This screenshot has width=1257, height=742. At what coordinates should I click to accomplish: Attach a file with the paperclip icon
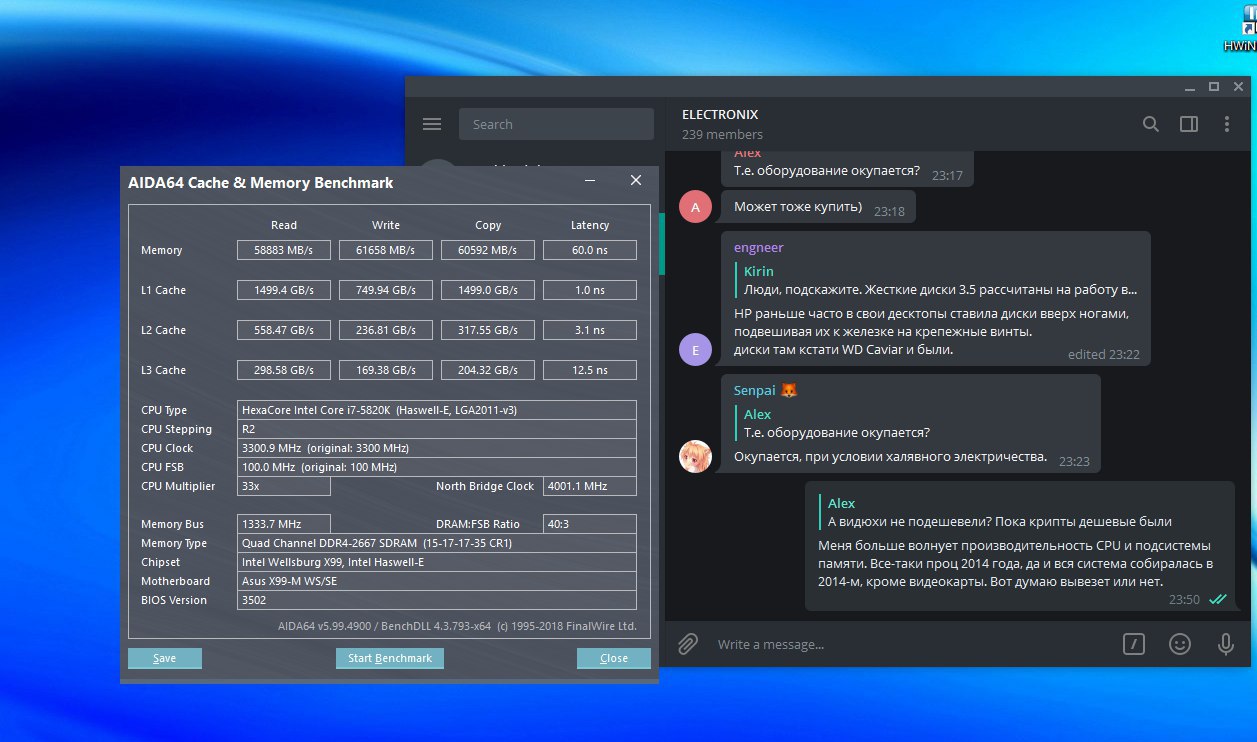[x=688, y=644]
